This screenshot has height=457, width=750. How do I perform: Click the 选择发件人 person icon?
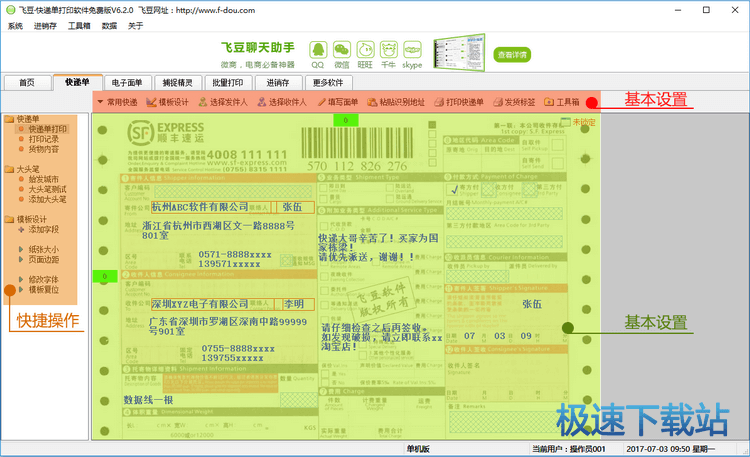203,102
